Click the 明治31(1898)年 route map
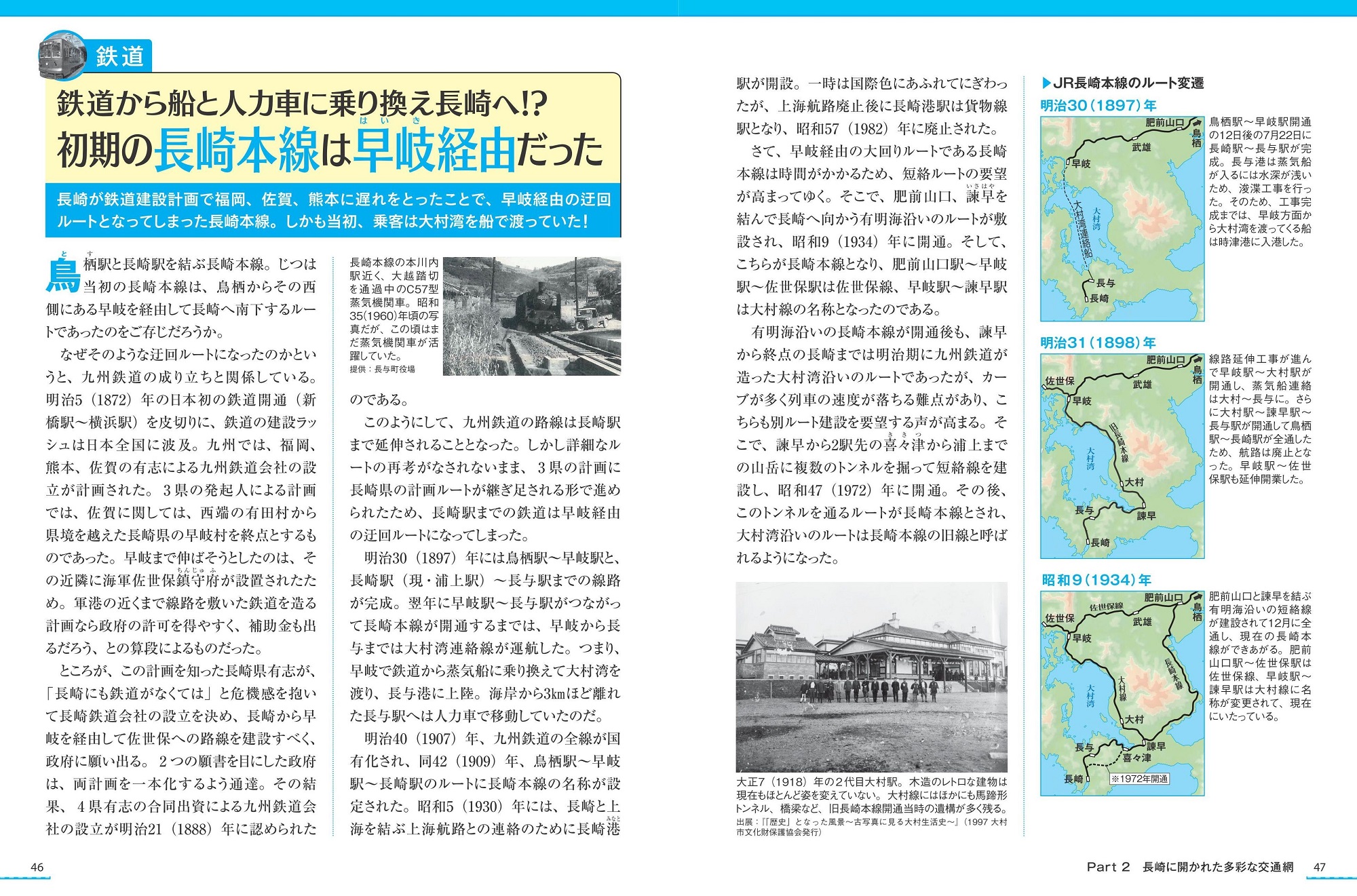This screenshot has height=896, width=1357. pyautogui.click(x=1122, y=455)
